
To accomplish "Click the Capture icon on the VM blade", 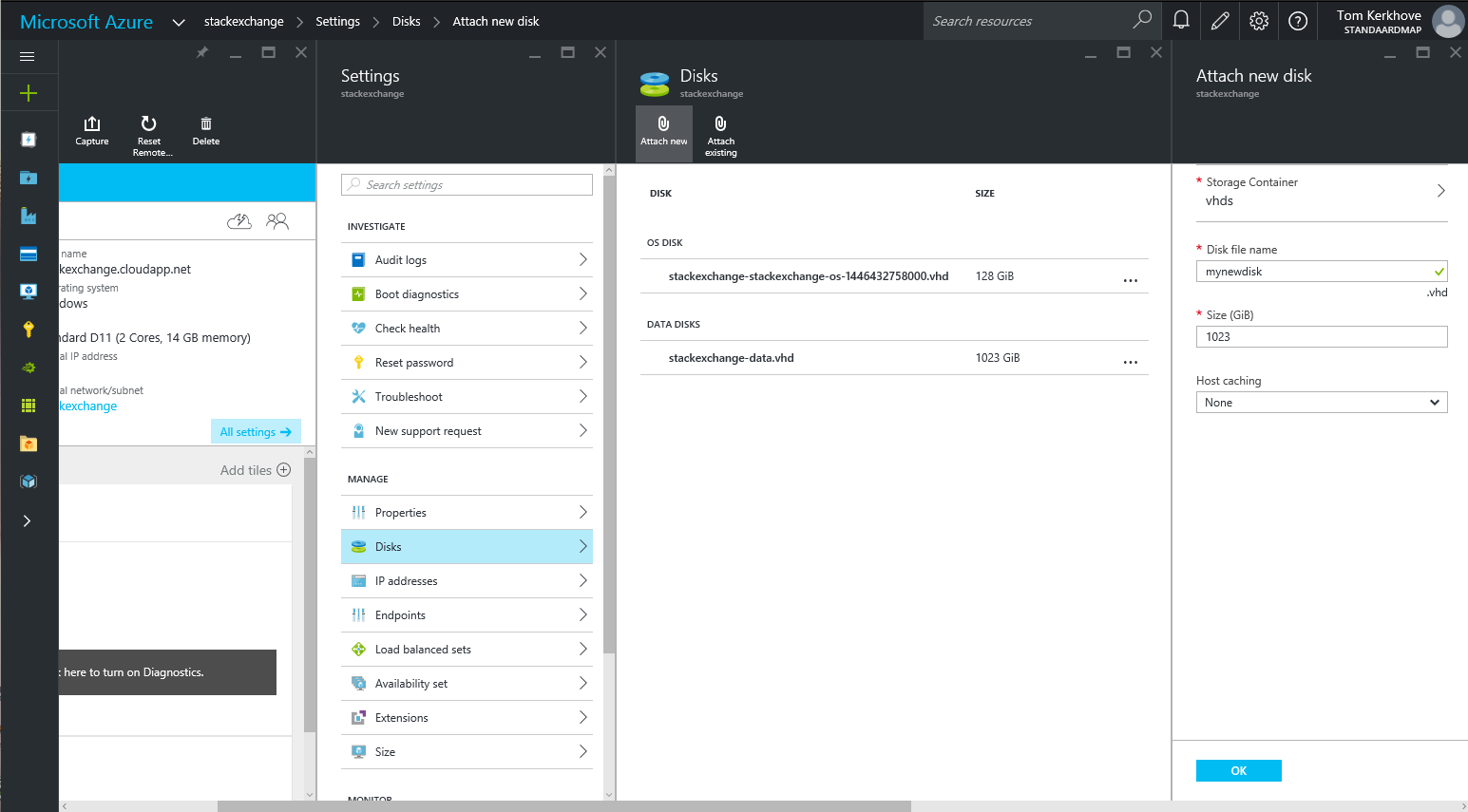I will pos(91,131).
